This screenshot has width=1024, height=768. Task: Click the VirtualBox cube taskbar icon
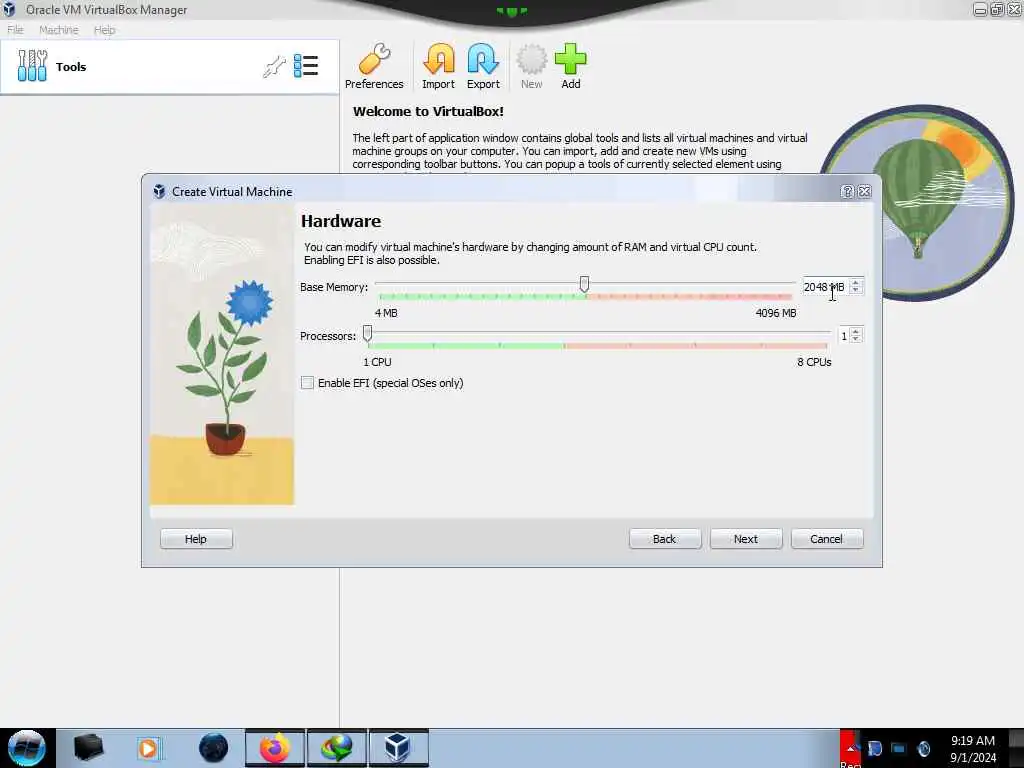pyautogui.click(x=398, y=748)
